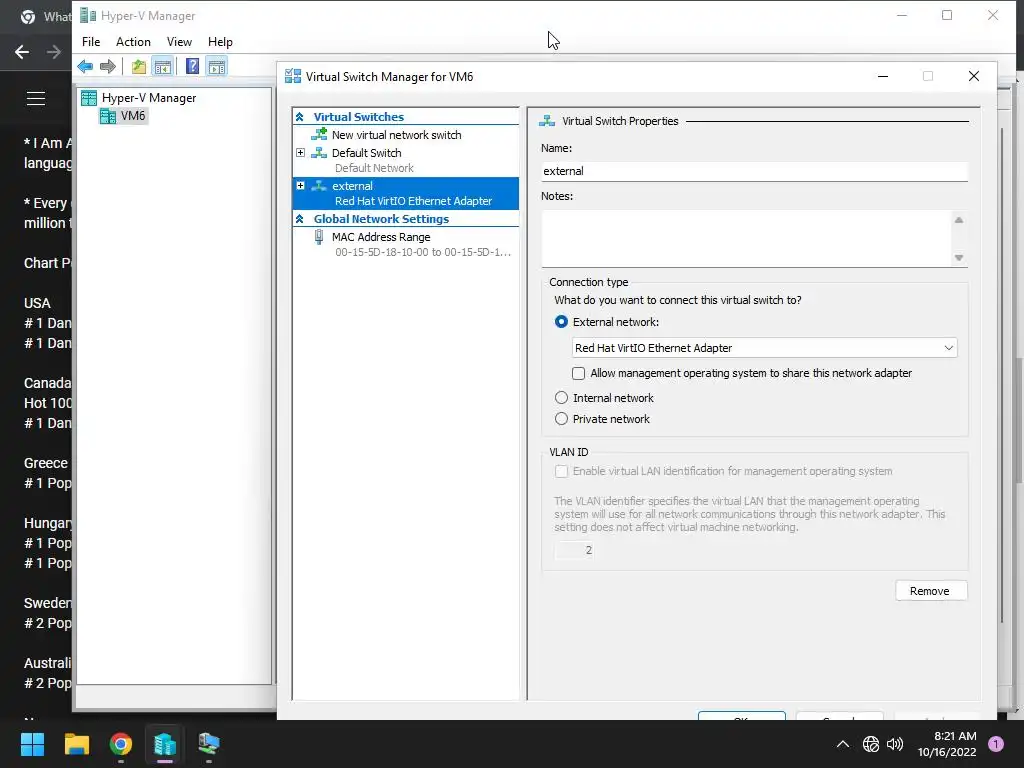Open the Help question mark toolbar icon
Screen dimensions: 1024x768
192,66
